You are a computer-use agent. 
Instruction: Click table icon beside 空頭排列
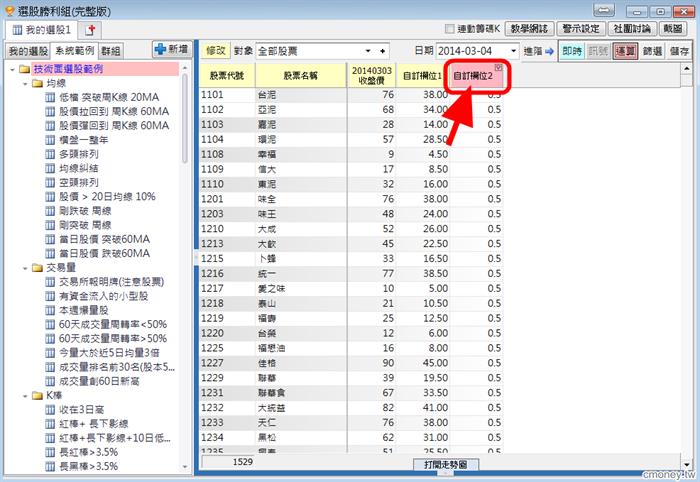[50, 183]
